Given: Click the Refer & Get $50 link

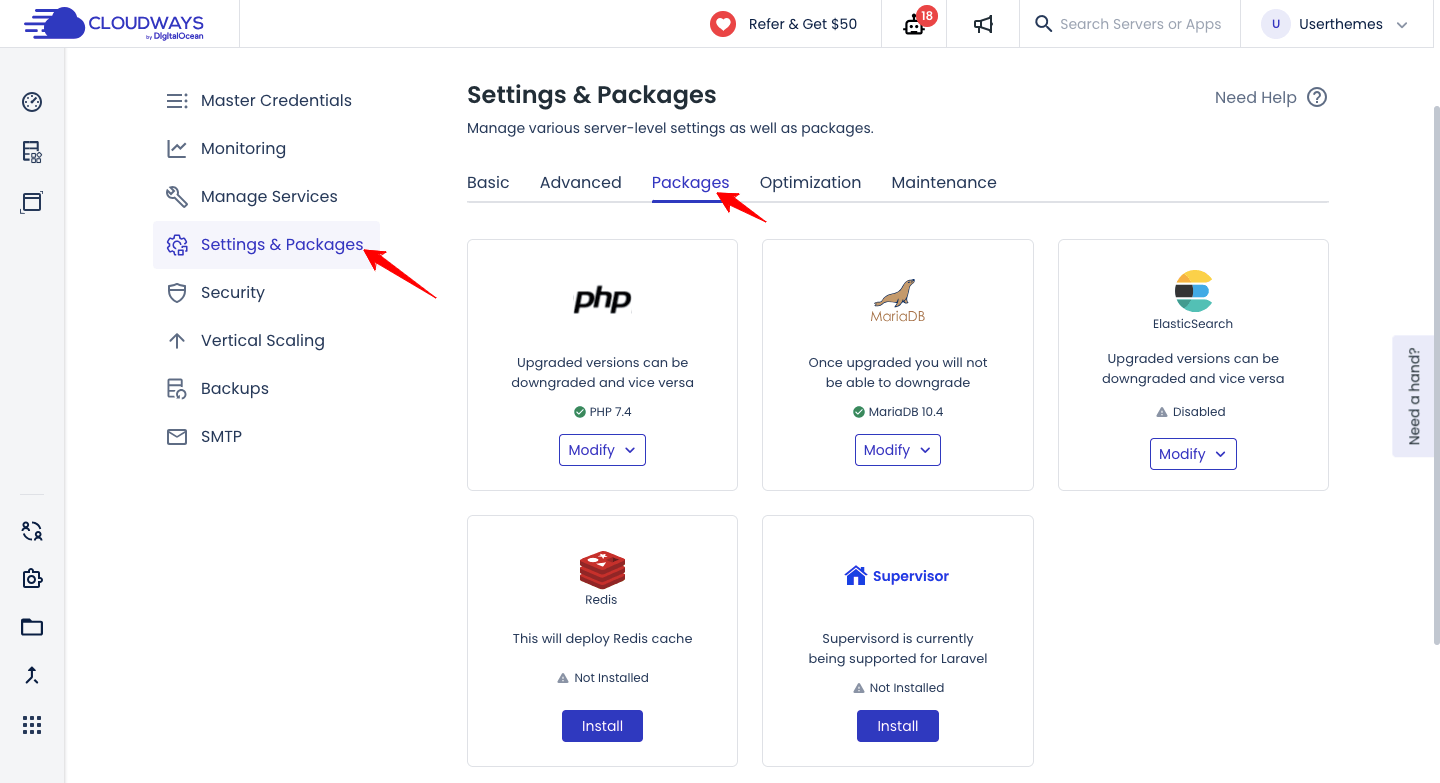Looking at the screenshot, I should (785, 23).
